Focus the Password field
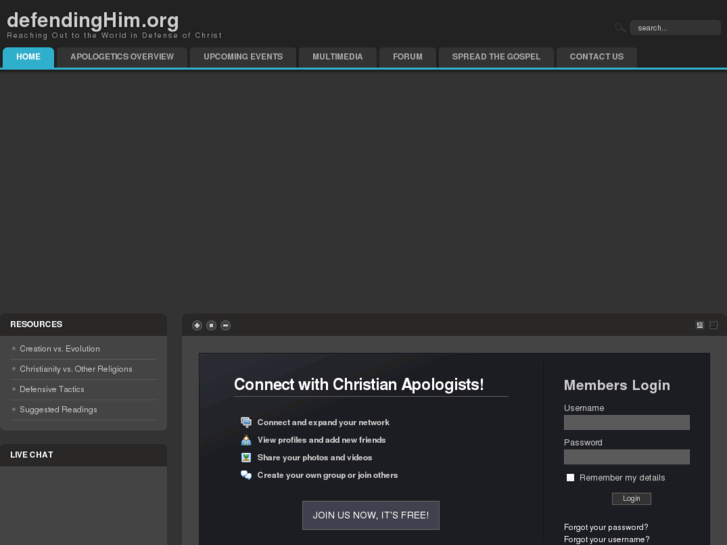This screenshot has height=545, width=727. pos(627,457)
